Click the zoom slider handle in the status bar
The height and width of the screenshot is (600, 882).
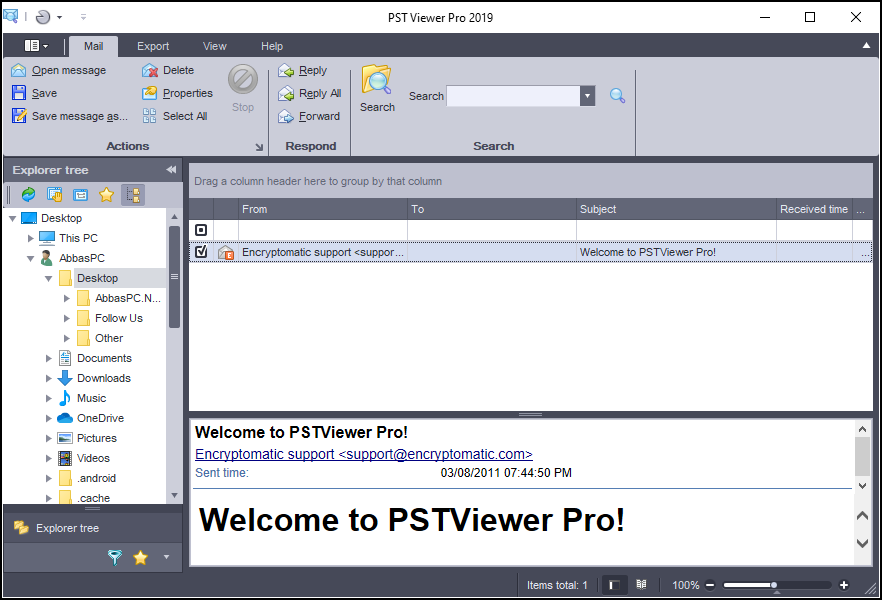(774, 585)
